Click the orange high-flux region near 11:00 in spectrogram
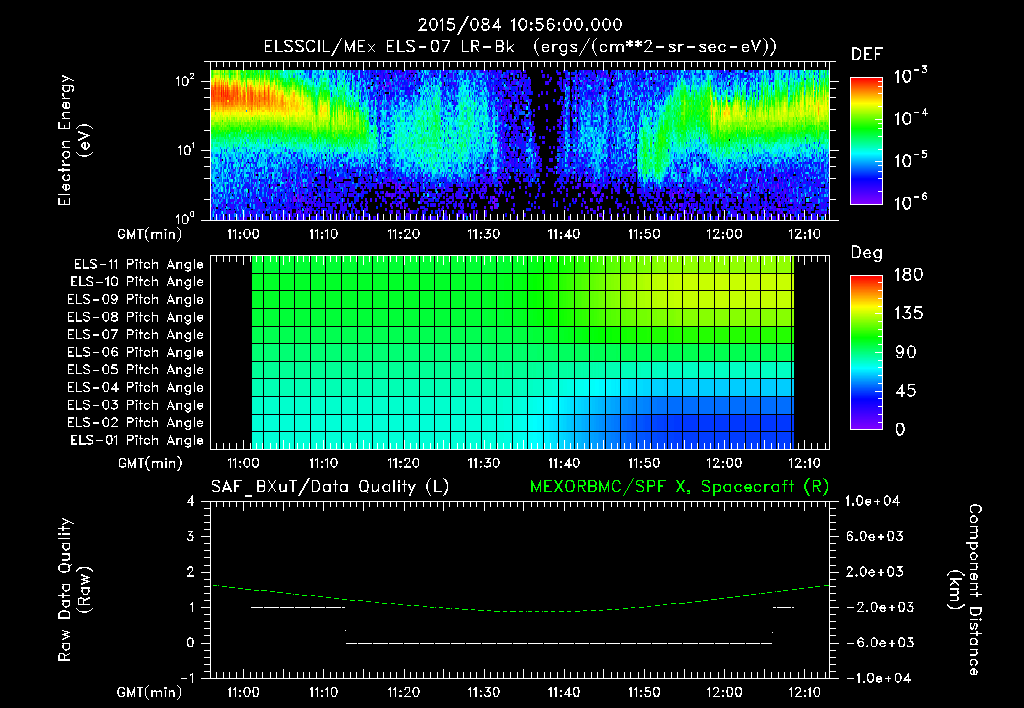The width and height of the screenshot is (1024, 708). coord(245,97)
